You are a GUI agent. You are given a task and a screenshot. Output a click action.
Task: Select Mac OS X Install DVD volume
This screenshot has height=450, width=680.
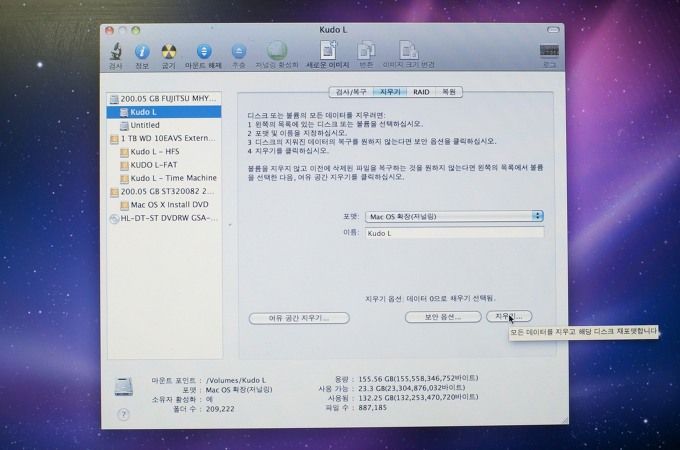point(164,205)
